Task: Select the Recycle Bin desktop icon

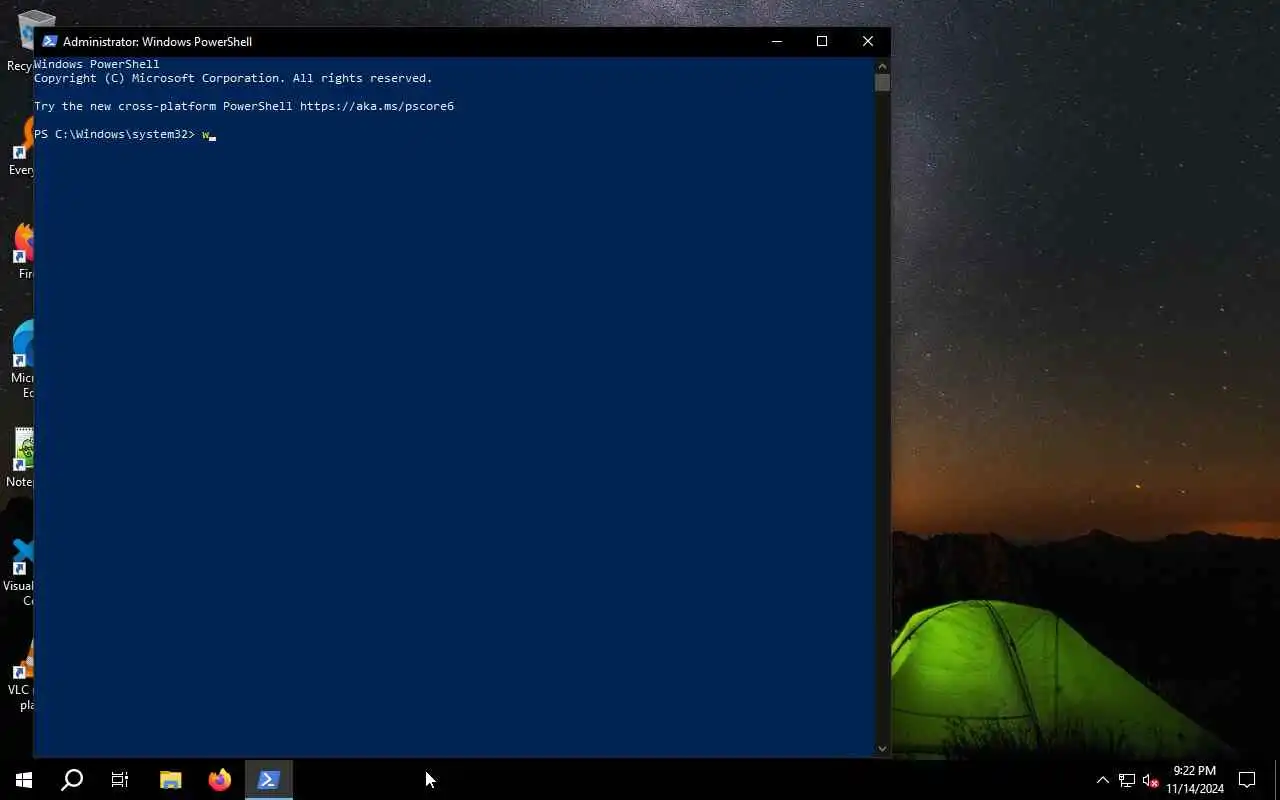Action: click(x=20, y=40)
